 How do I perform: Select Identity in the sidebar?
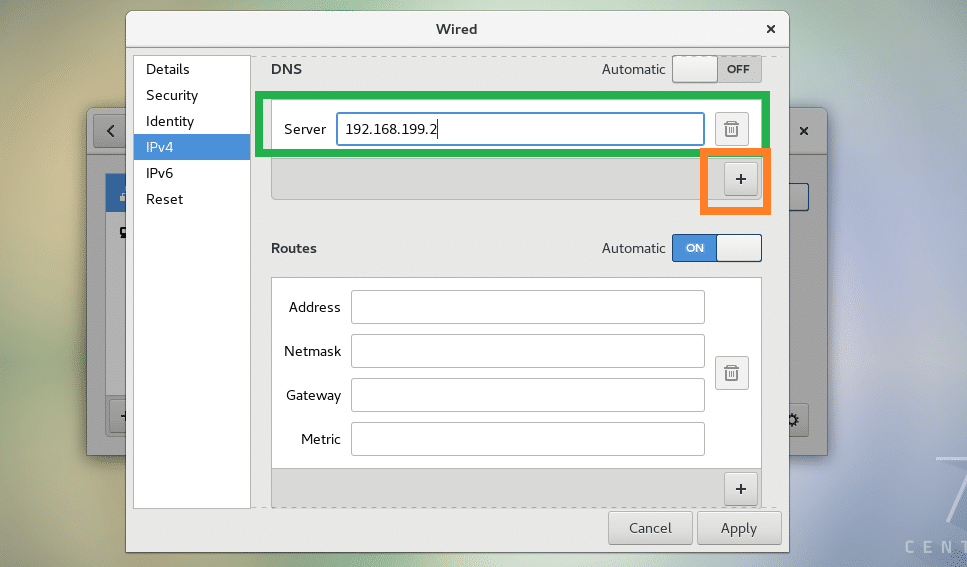tap(170, 121)
